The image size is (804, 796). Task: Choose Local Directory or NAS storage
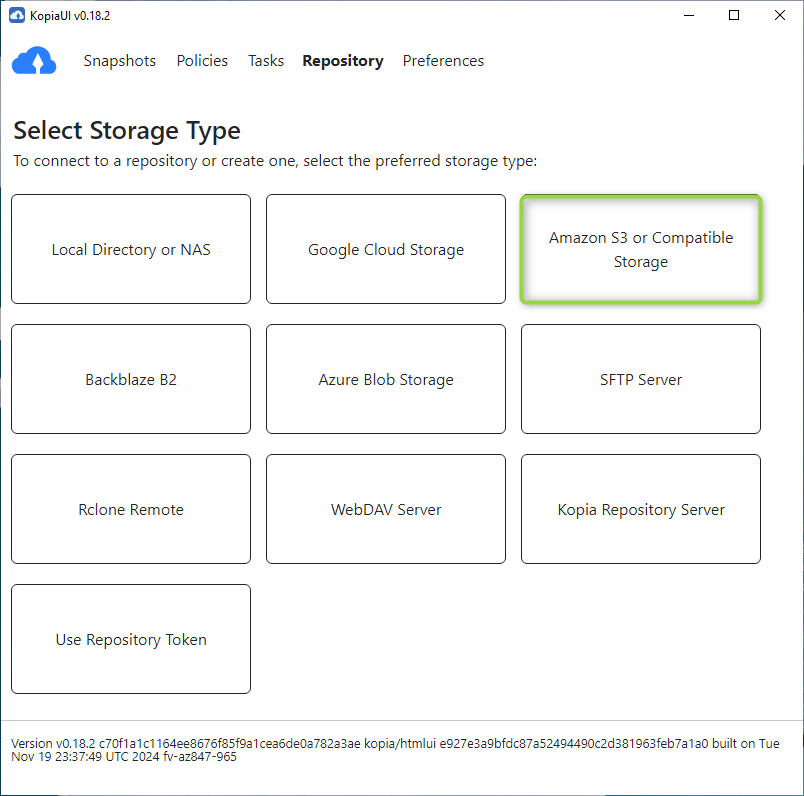[131, 249]
